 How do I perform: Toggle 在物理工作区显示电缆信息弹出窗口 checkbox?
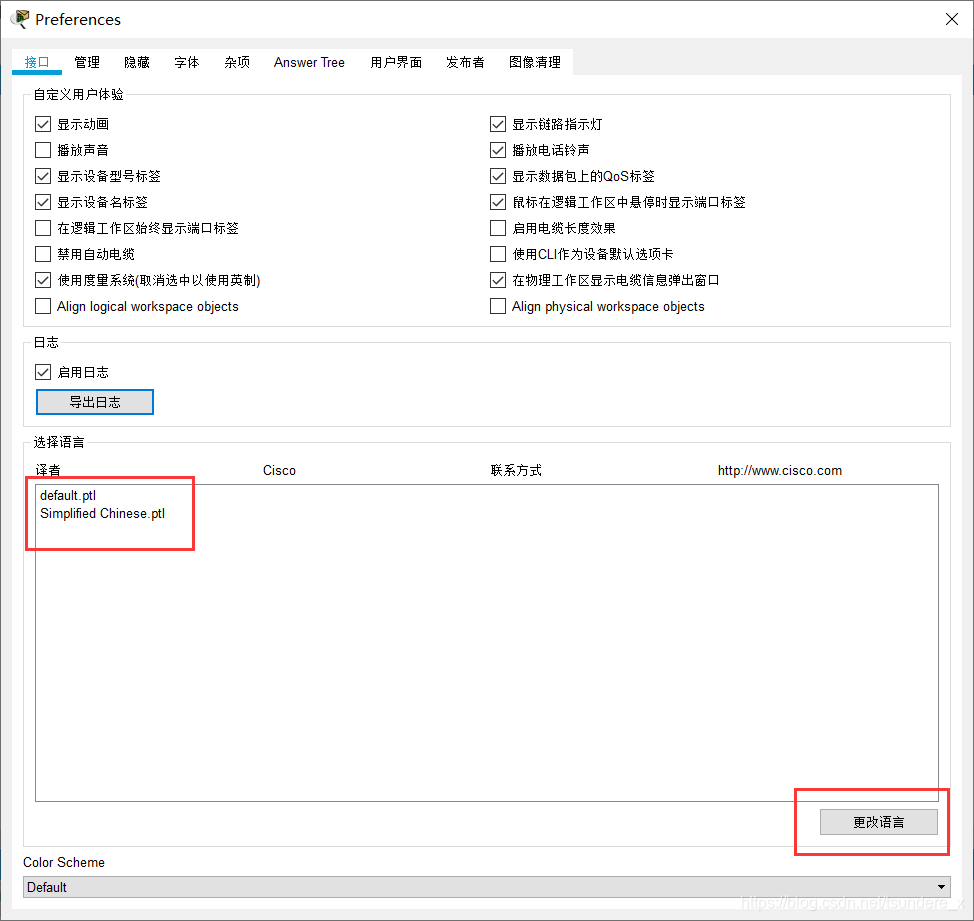(498, 280)
